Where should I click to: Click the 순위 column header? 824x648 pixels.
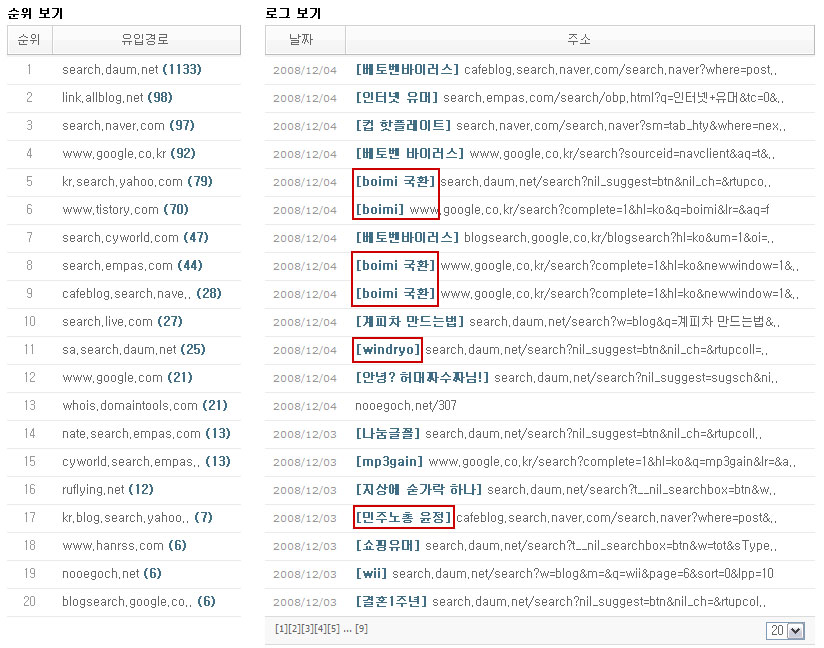(x=29, y=39)
